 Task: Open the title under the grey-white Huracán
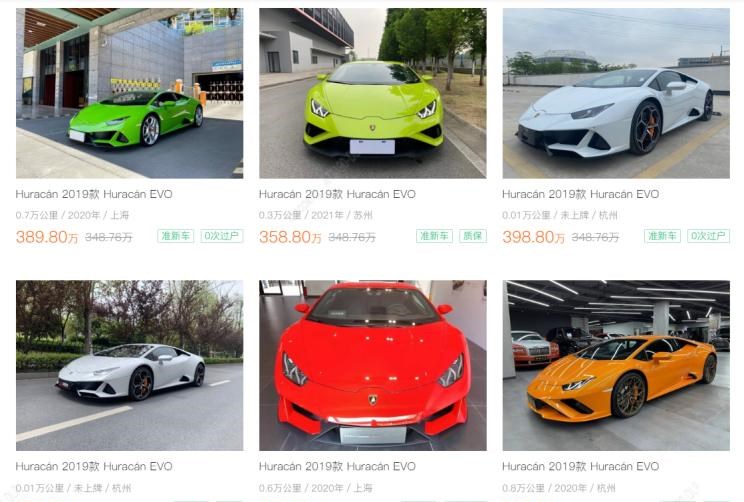click(x=94, y=466)
